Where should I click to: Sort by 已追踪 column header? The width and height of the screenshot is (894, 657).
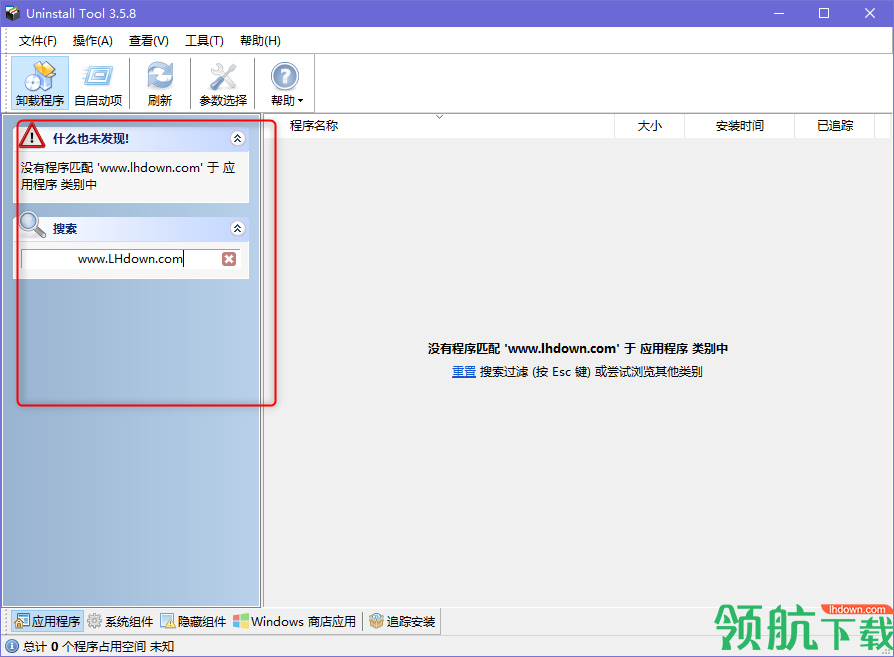pos(835,125)
